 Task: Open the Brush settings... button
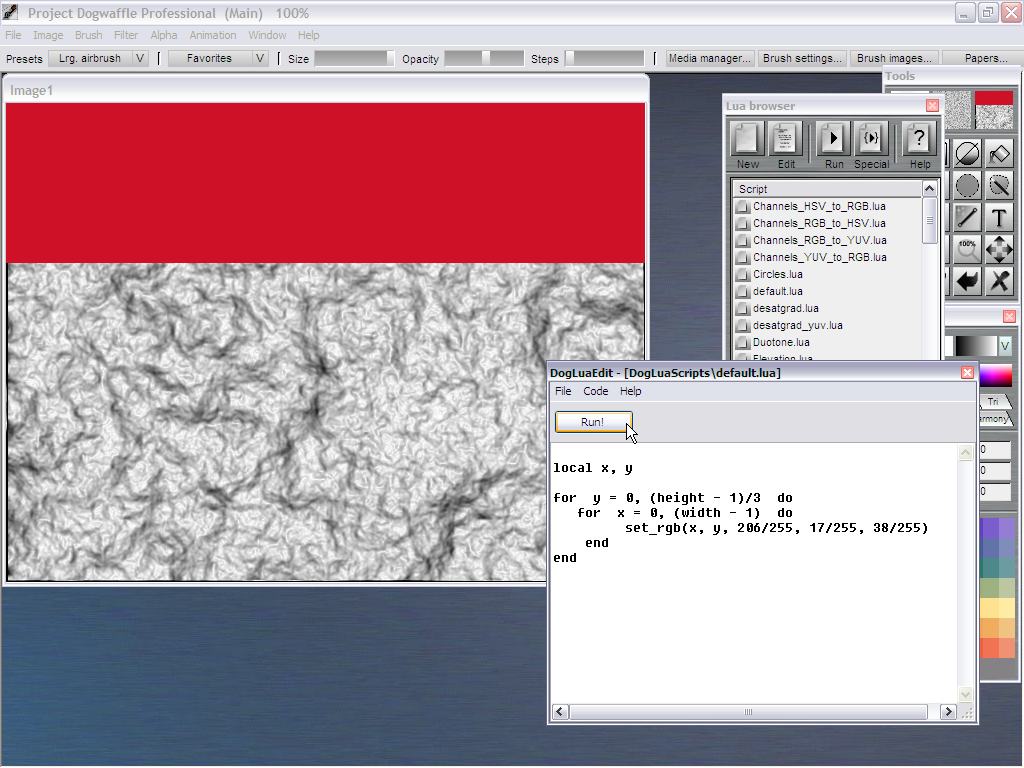pos(802,58)
